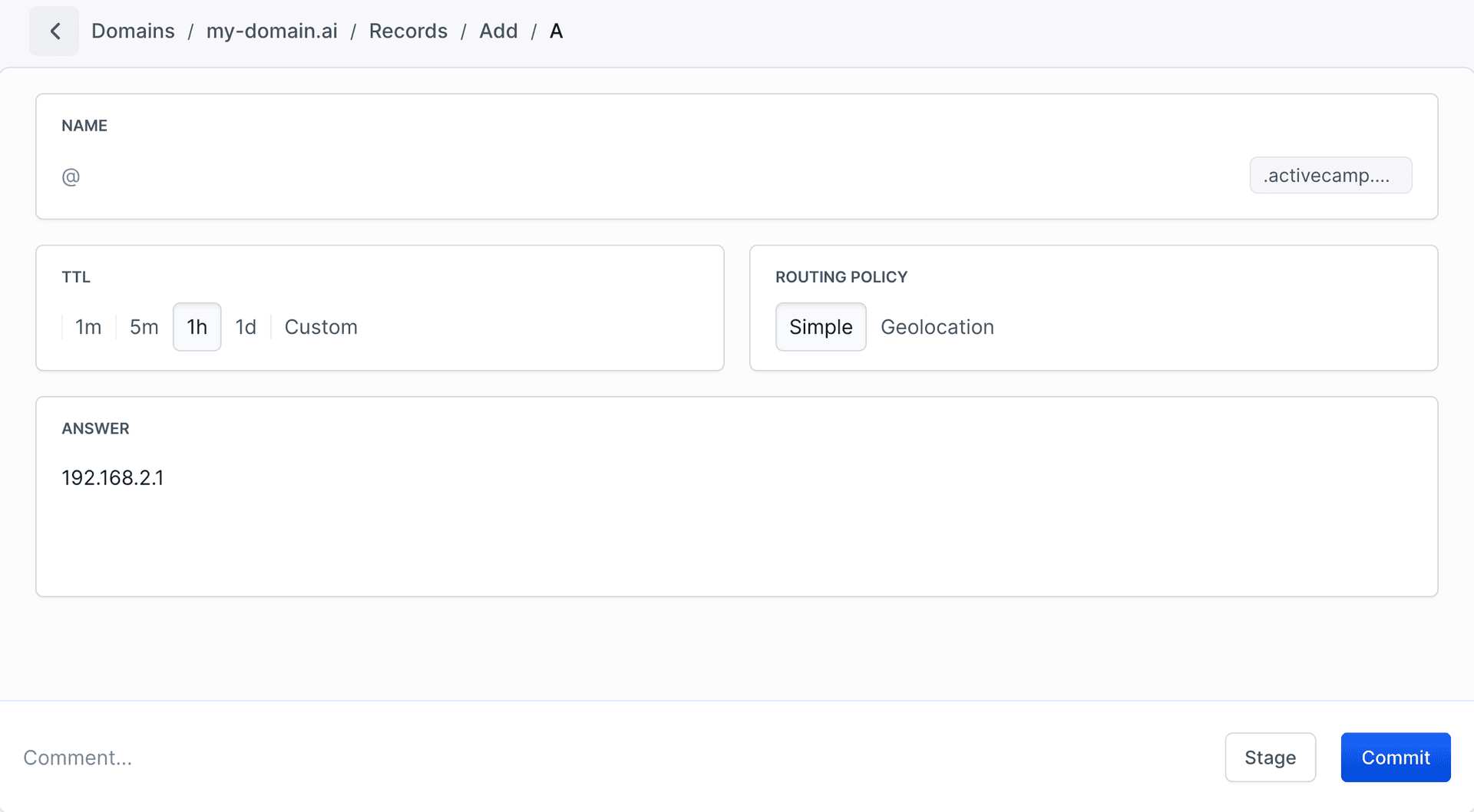
Task: Pick the 1d TTL option
Action: pos(246,327)
